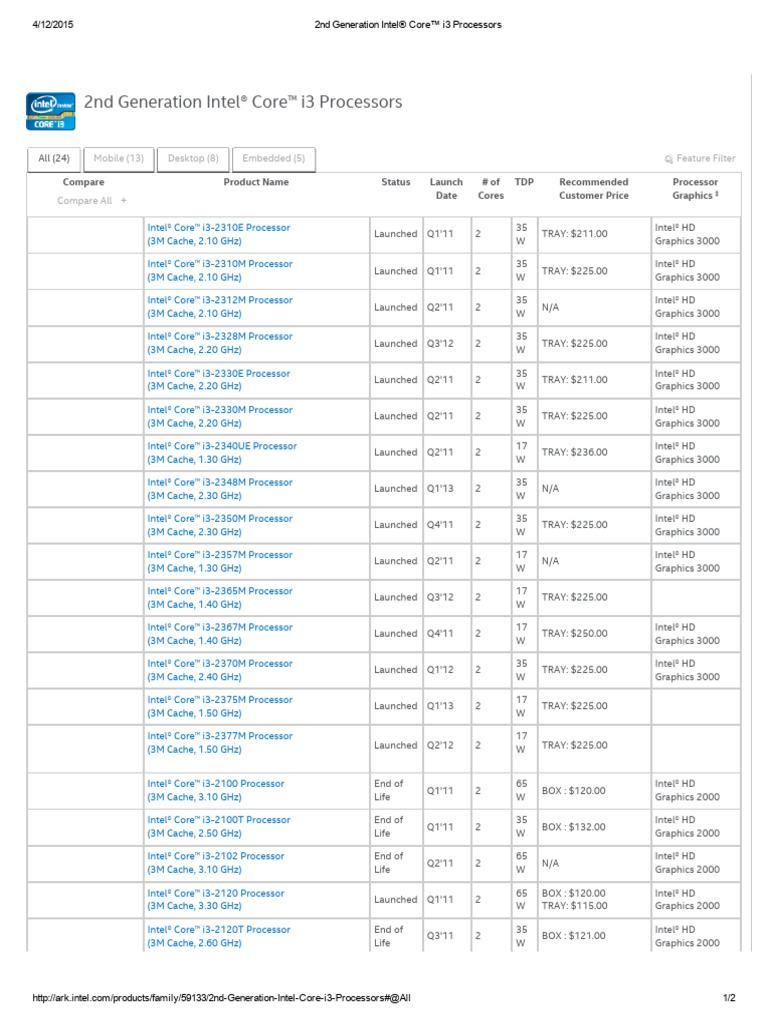The height and width of the screenshot is (1024, 768).
Task: Click the Status column header
Action: click(396, 182)
